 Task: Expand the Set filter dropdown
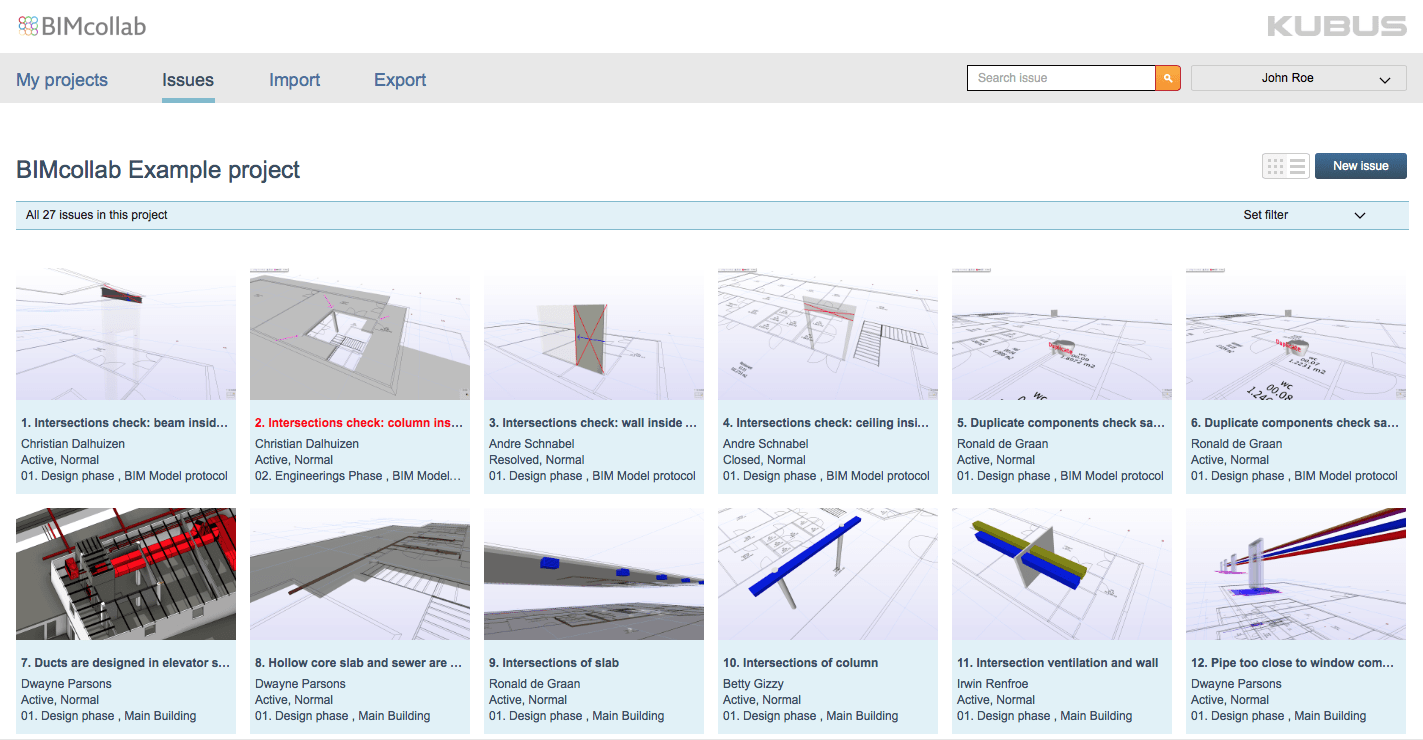(1304, 215)
